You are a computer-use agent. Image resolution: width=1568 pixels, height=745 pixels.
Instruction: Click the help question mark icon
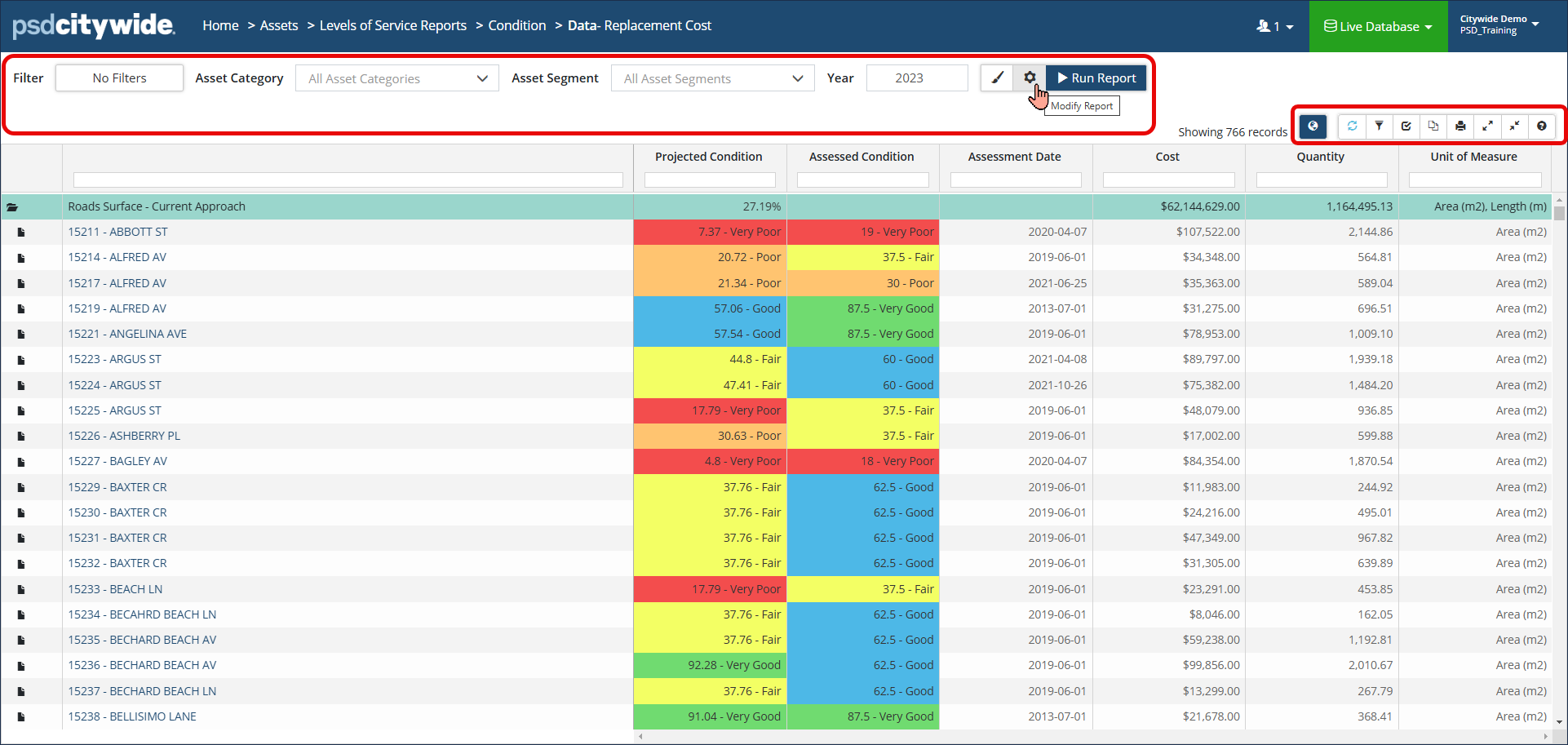(1541, 126)
